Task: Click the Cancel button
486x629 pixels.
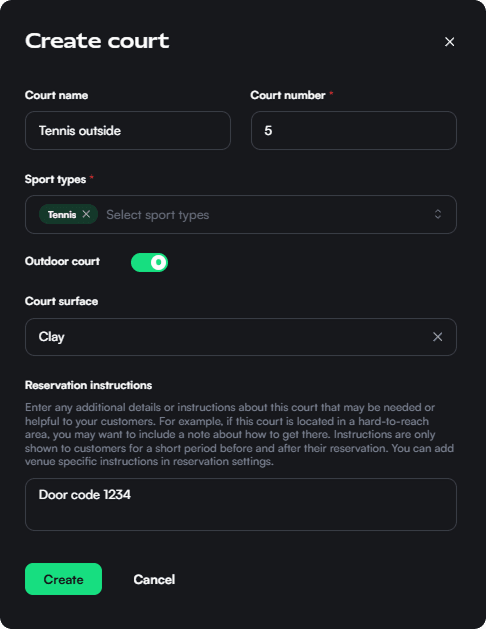Action: (x=154, y=579)
